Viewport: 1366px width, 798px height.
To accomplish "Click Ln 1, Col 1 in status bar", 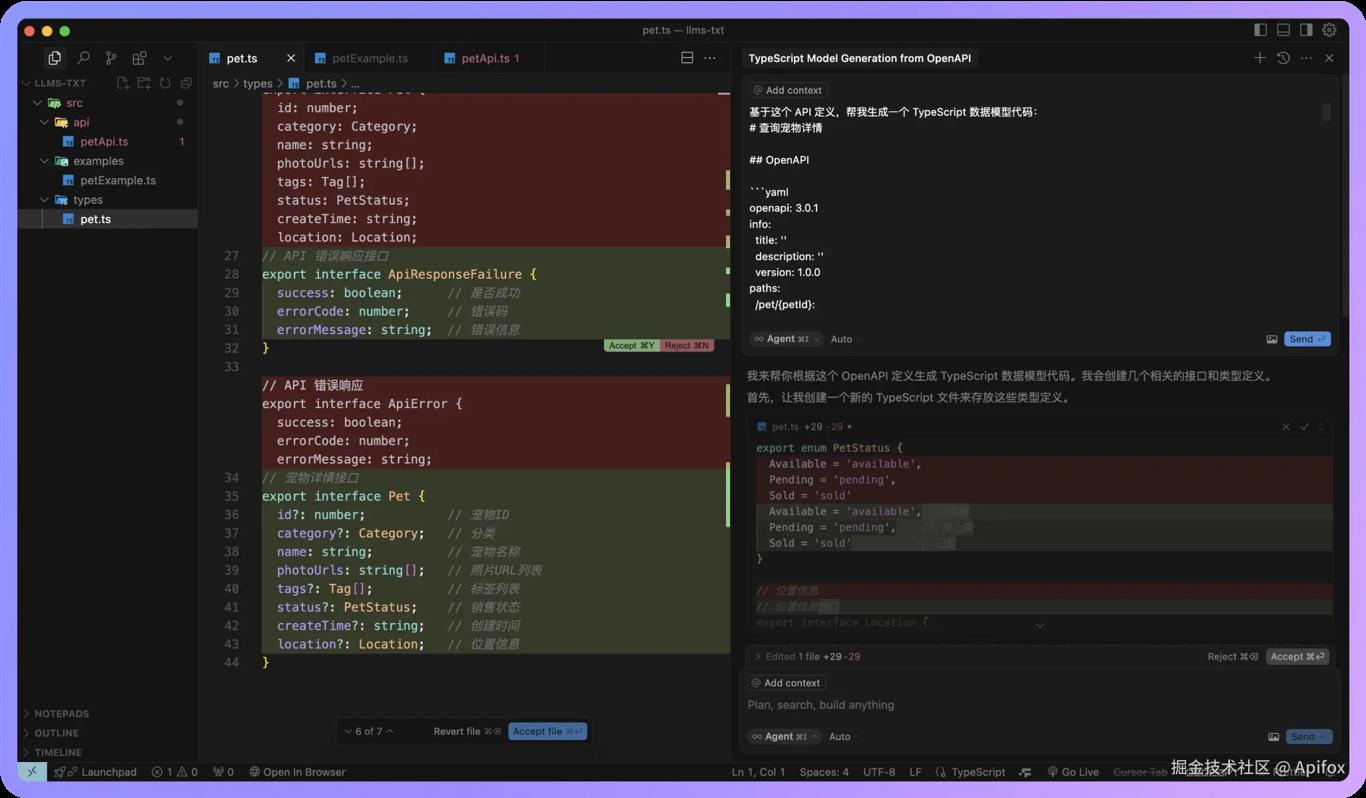I will point(758,772).
